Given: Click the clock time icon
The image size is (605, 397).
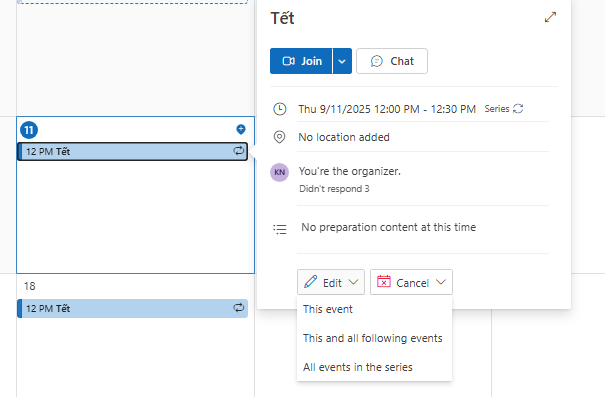Looking at the screenshot, I should click(279, 109).
